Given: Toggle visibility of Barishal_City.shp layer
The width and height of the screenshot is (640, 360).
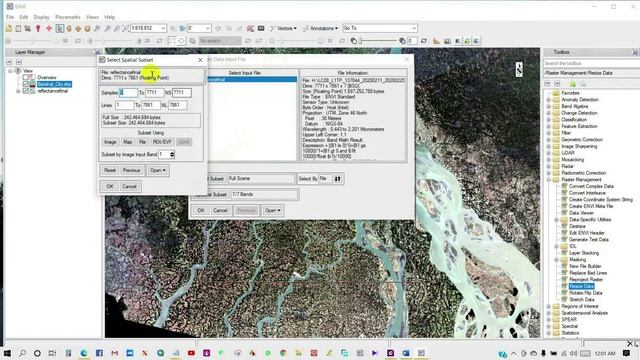Looking at the screenshot, I should [x=26, y=84].
